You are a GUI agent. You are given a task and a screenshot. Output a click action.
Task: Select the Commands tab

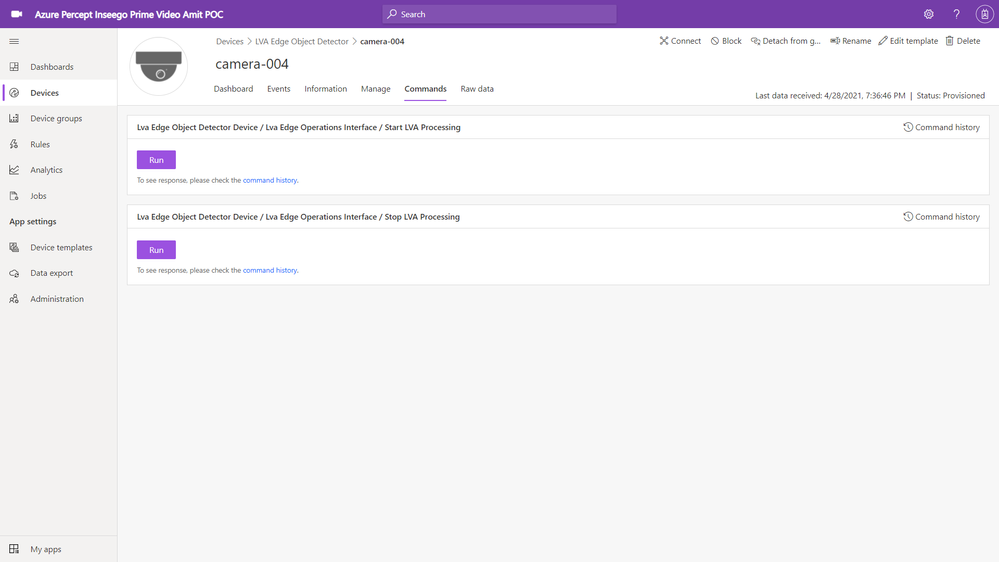tap(425, 89)
